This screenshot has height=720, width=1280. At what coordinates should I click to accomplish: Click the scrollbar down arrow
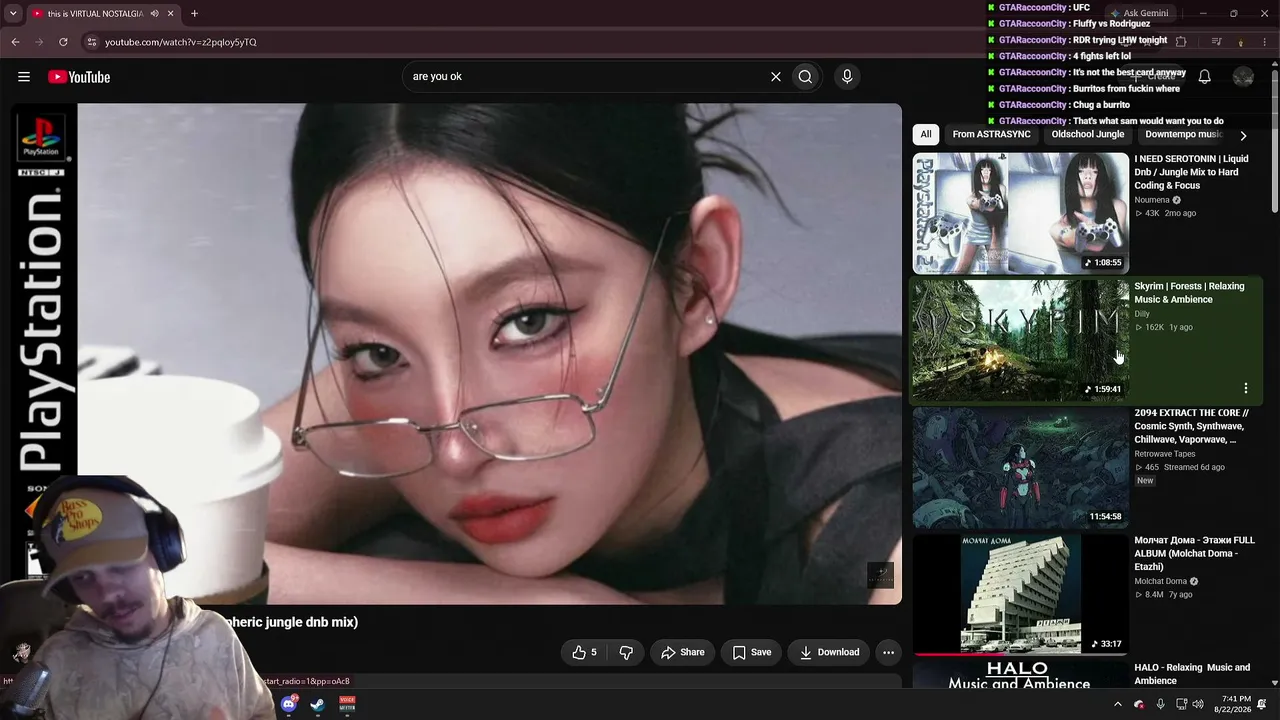1274,683
